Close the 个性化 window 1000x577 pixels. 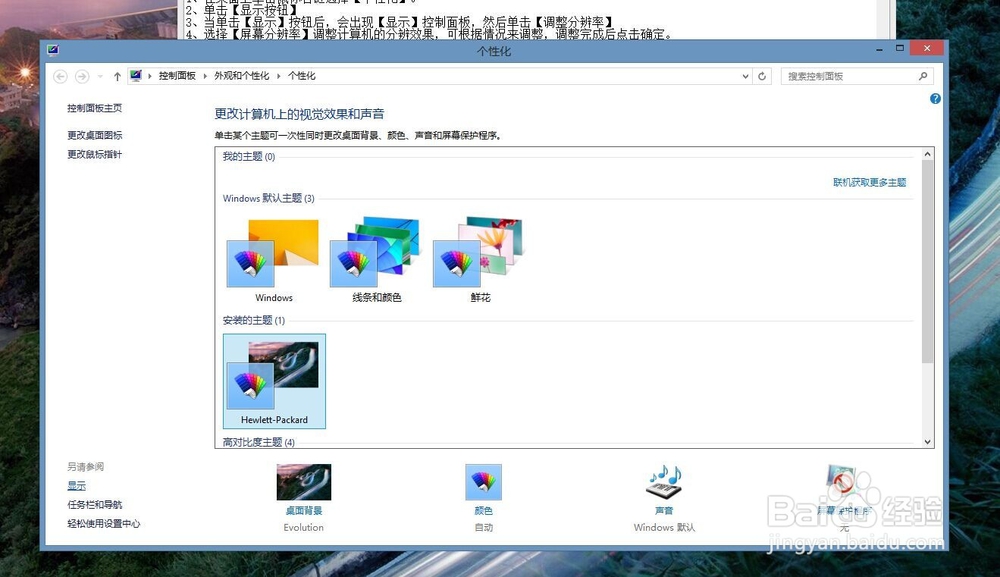pos(927,48)
